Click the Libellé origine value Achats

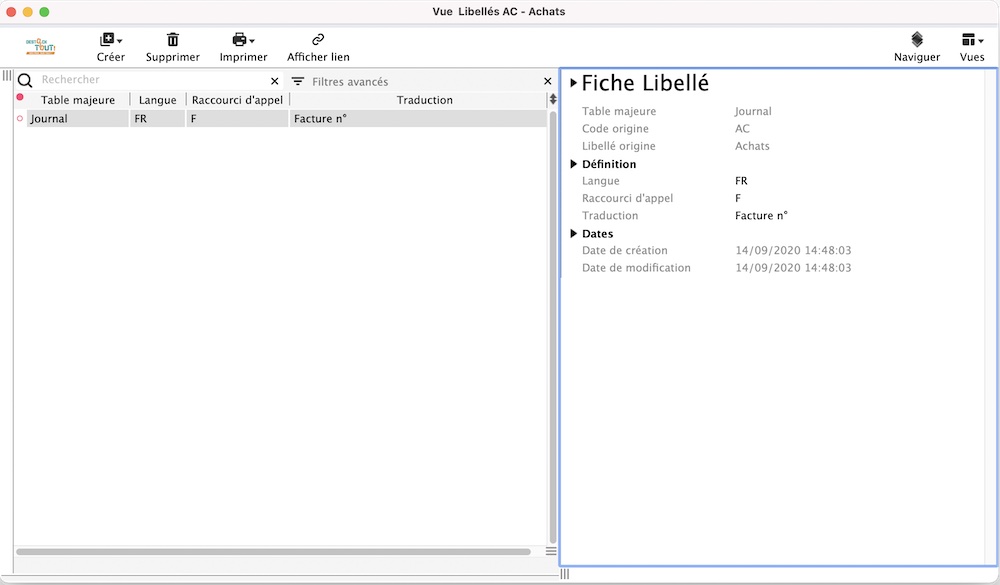(752, 146)
